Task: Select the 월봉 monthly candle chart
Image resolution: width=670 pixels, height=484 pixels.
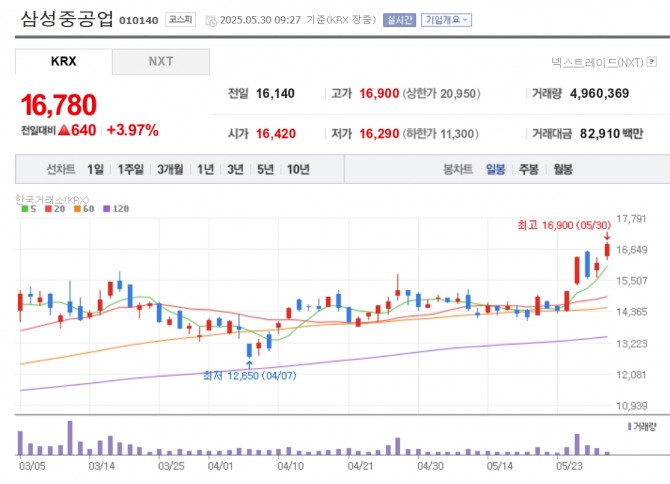Action: pos(563,170)
